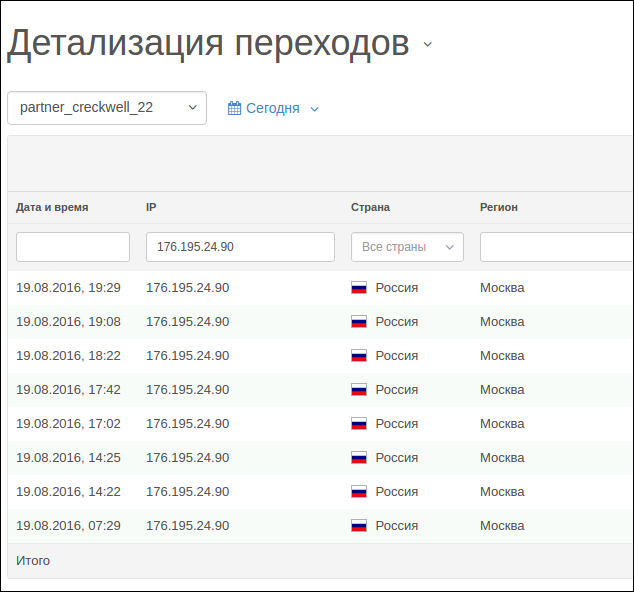Focus the Регион filter input
The image size is (634, 592).
pyautogui.click(x=556, y=247)
